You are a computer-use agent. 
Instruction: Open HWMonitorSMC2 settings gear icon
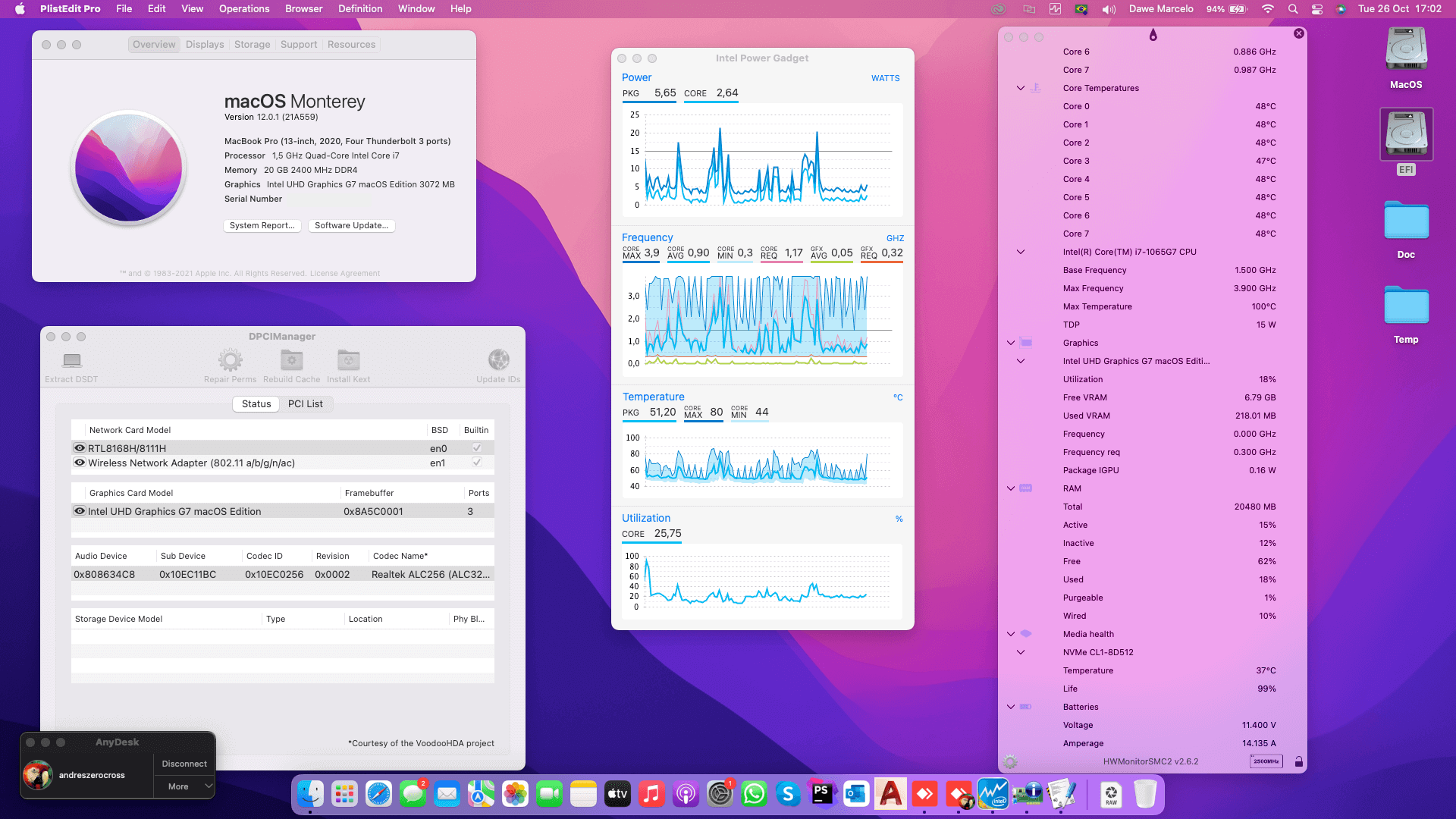[1010, 761]
